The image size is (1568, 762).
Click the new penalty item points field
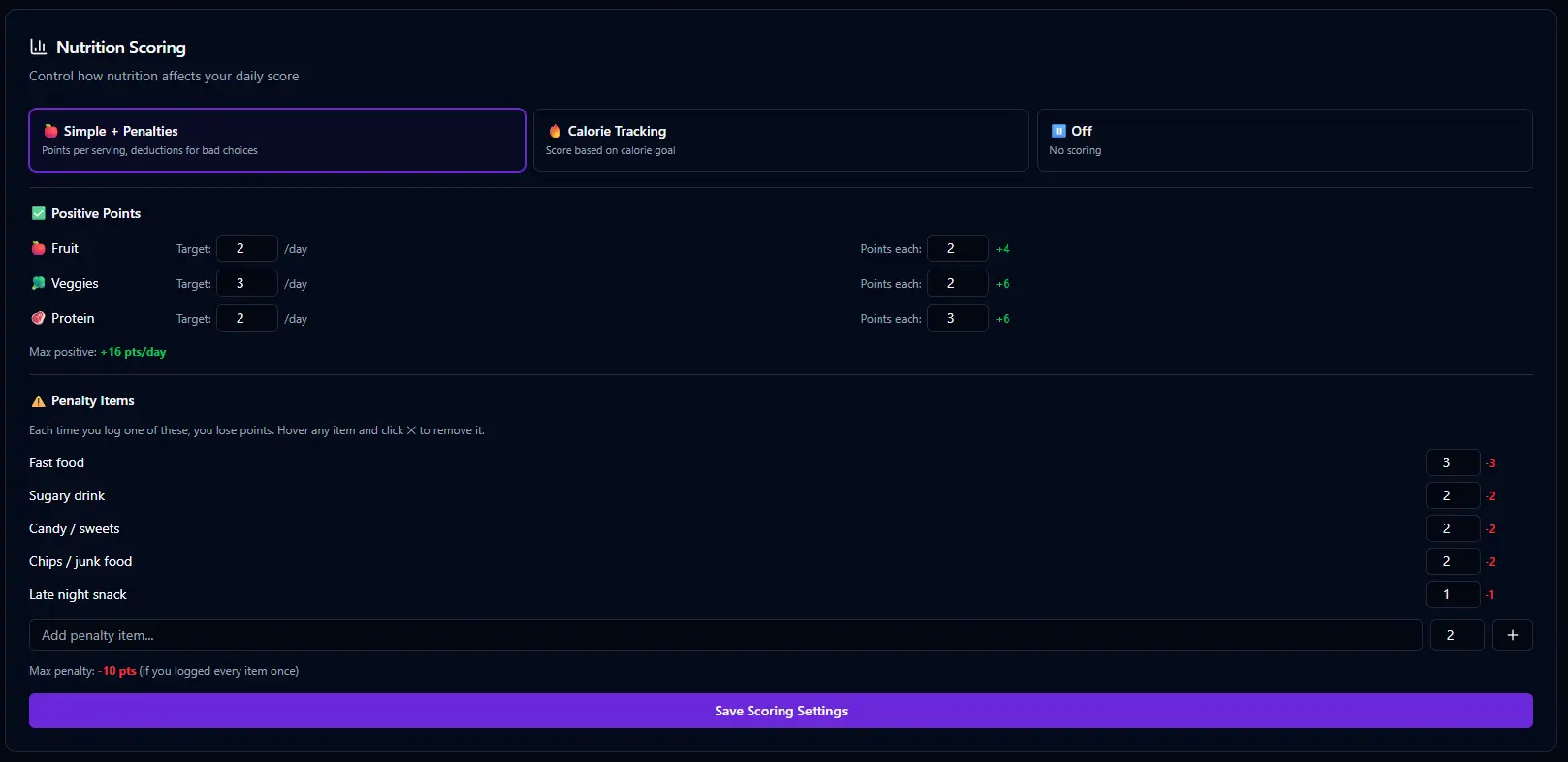click(x=1456, y=635)
